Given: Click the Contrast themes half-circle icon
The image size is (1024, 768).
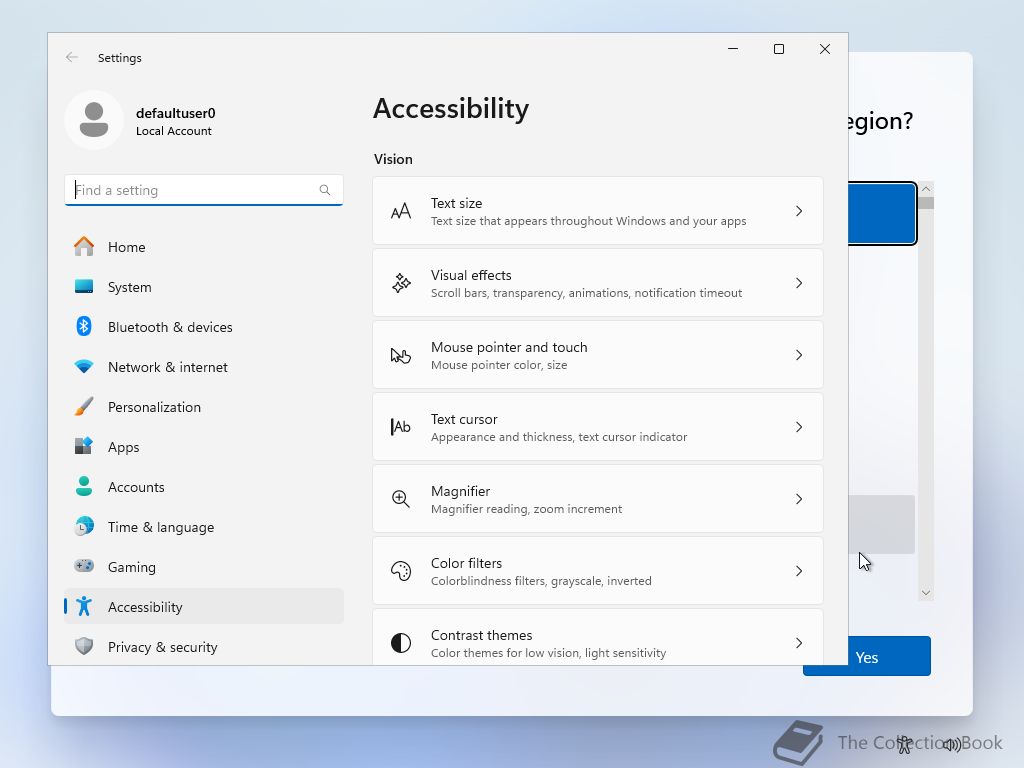Looking at the screenshot, I should point(401,643).
